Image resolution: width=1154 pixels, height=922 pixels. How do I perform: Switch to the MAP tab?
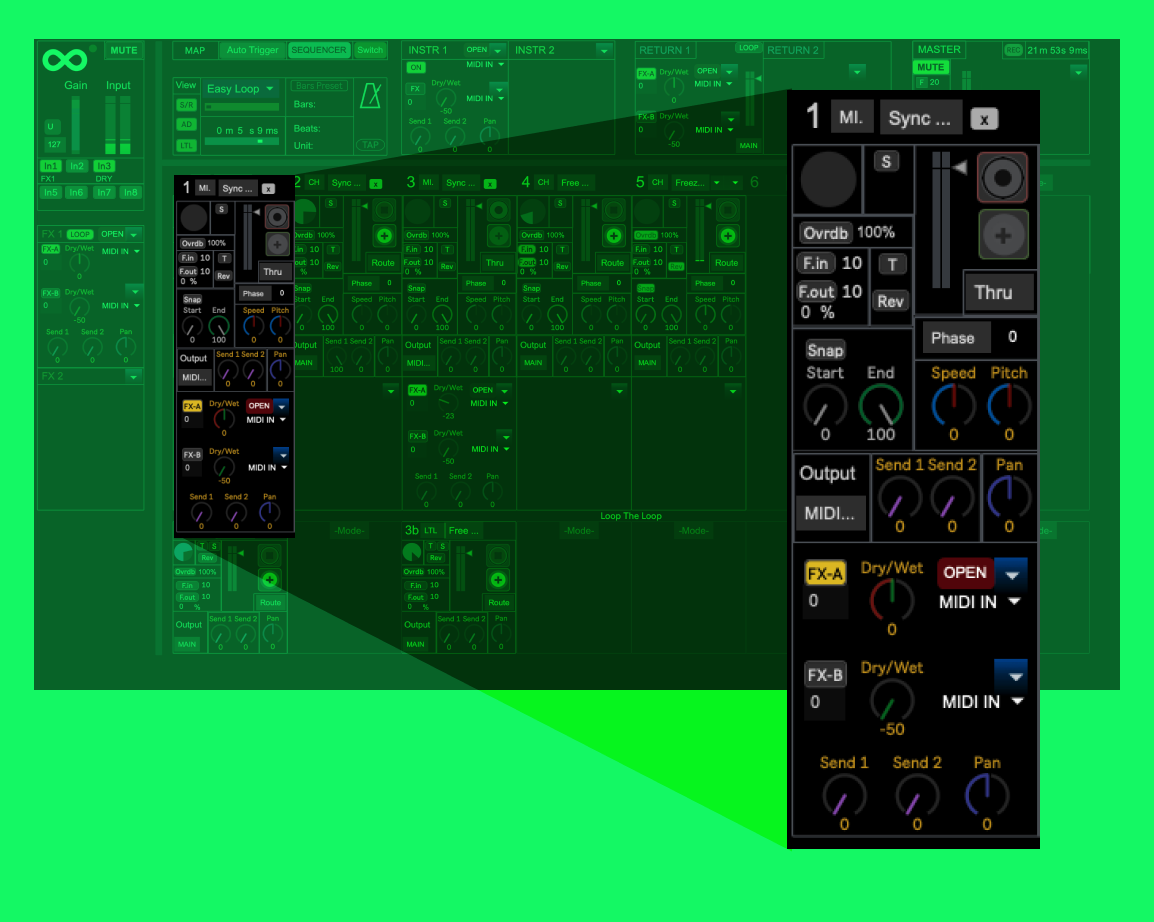coord(195,51)
